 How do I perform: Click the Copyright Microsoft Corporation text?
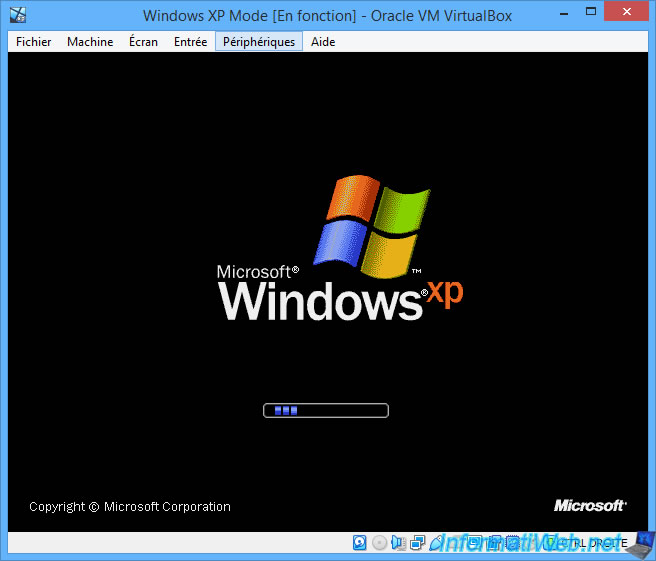[x=130, y=507]
